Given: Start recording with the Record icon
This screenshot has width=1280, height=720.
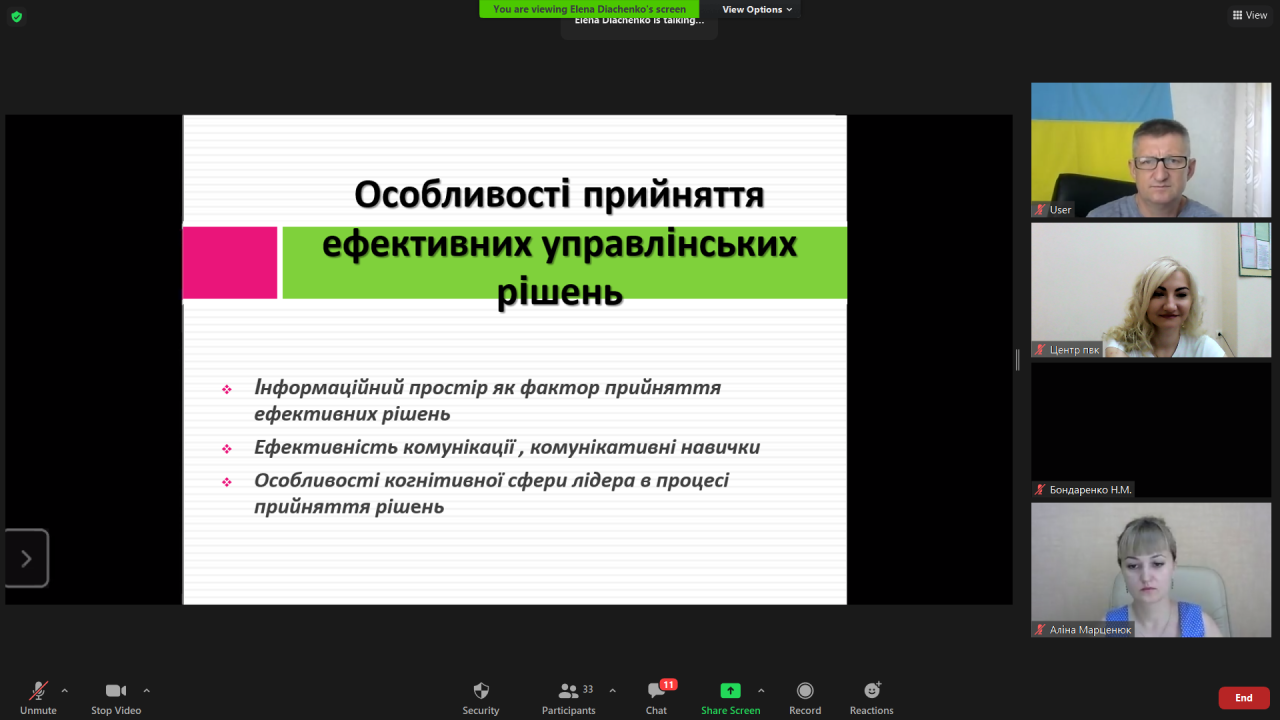Looking at the screenshot, I should (x=805, y=691).
